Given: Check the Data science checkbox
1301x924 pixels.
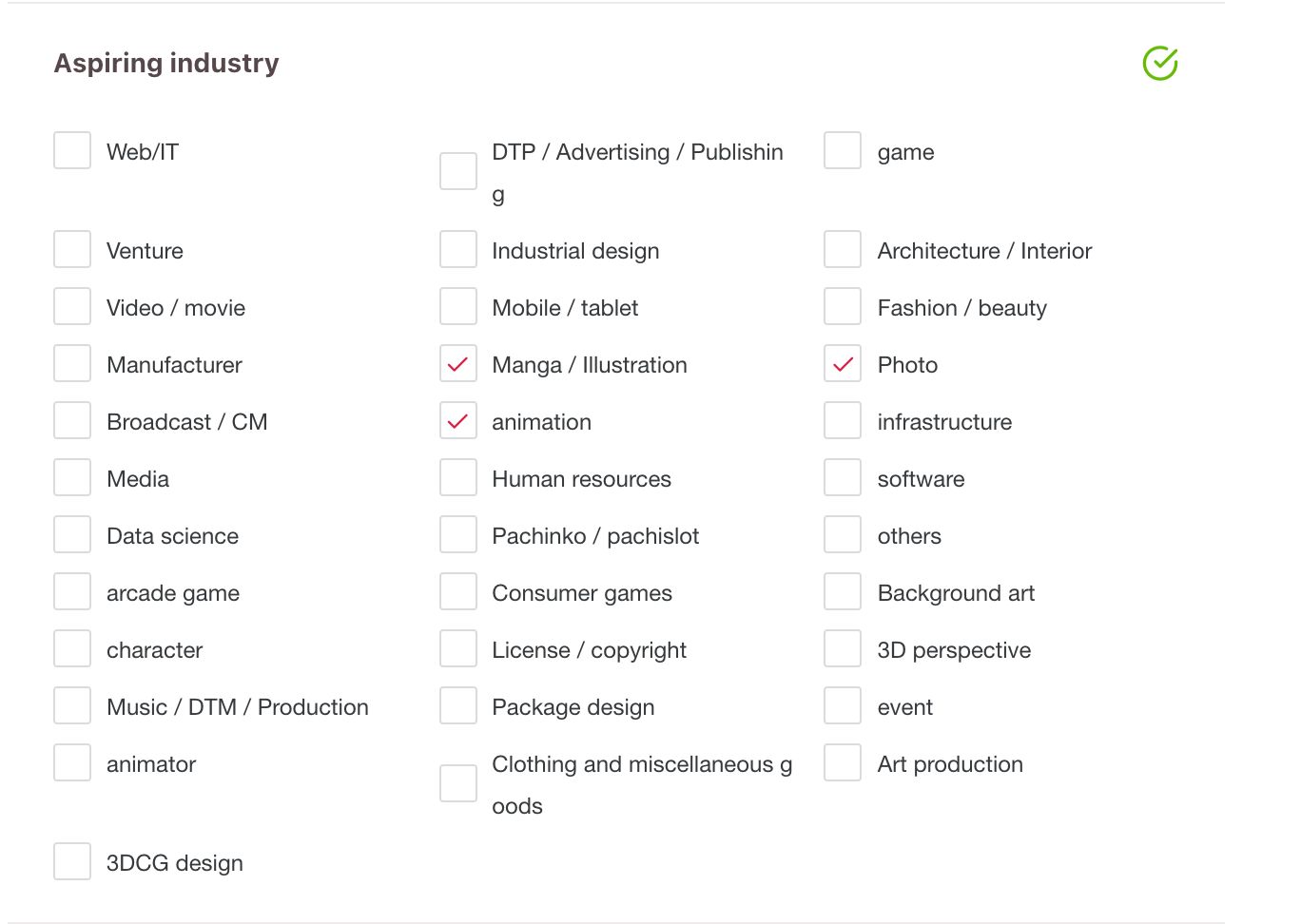Looking at the screenshot, I should pos(72,535).
